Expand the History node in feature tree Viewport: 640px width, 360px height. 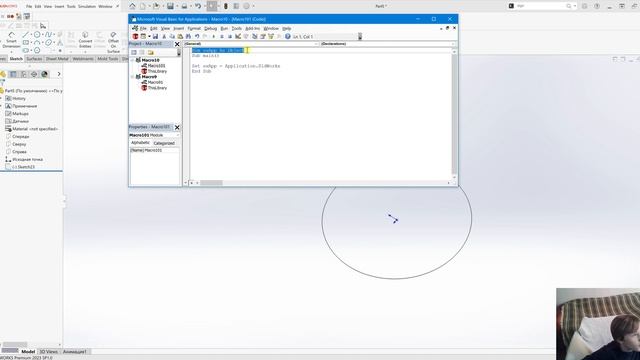(x=1, y=98)
